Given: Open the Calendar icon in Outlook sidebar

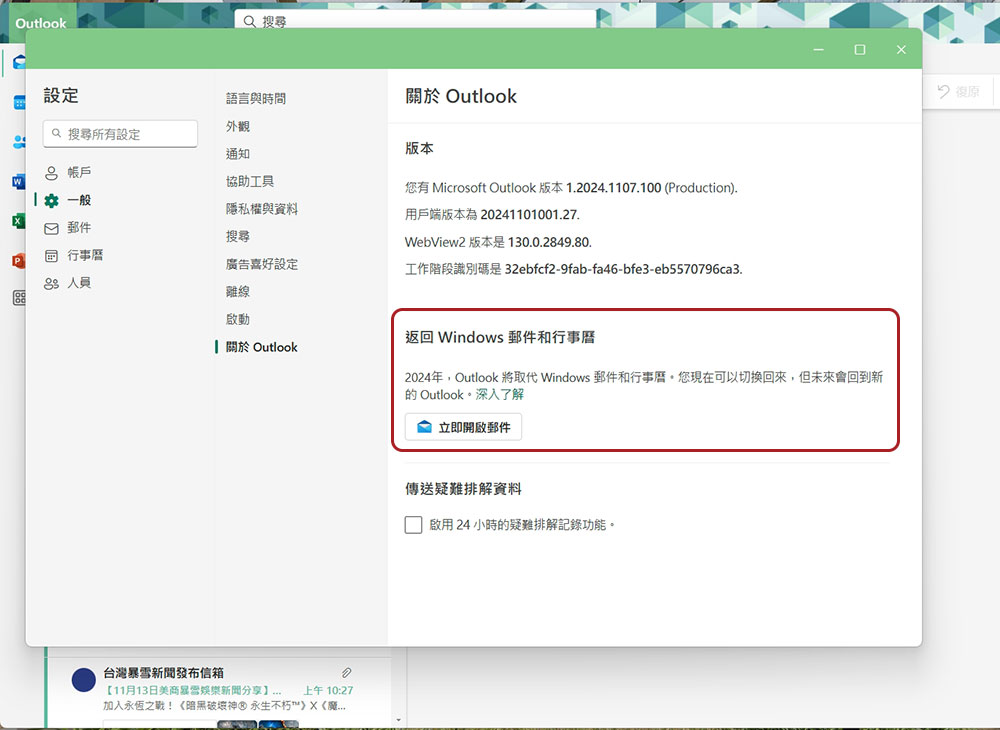Looking at the screenshot, I should coord(19,103).
